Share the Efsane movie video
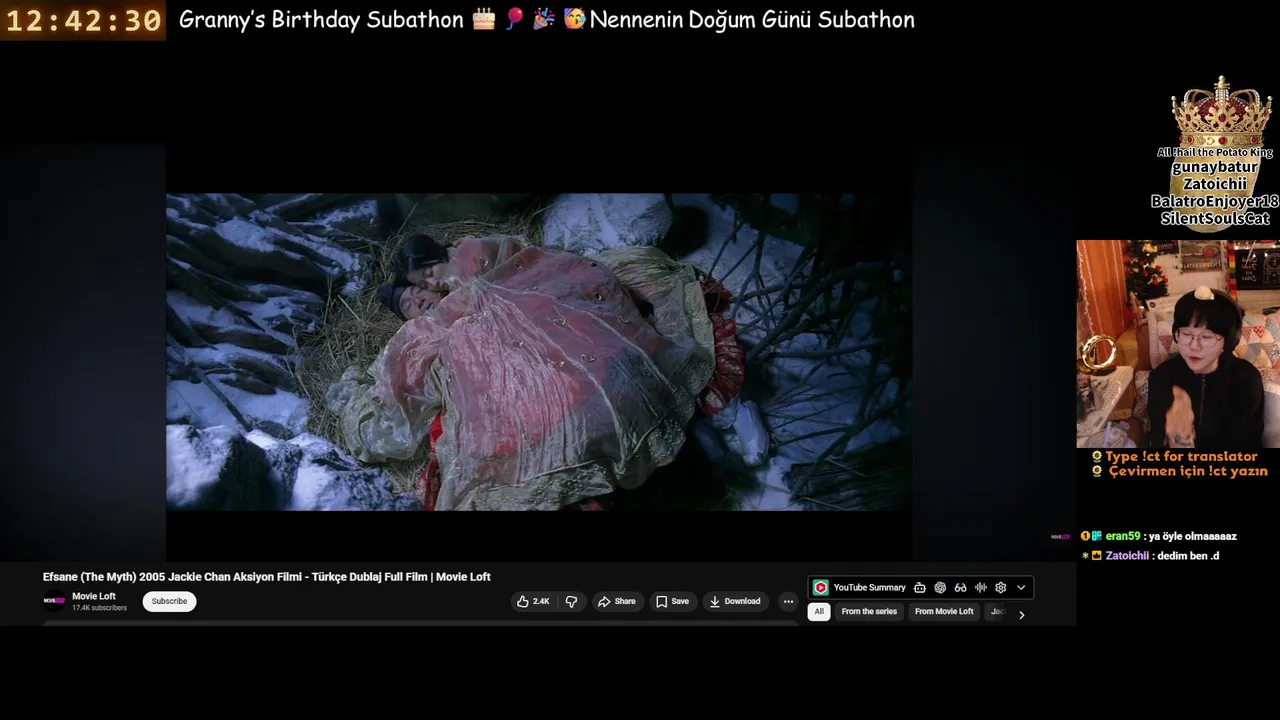This screenshot has height=720, width=1280. pyautogui.click(x=616, y=601)
